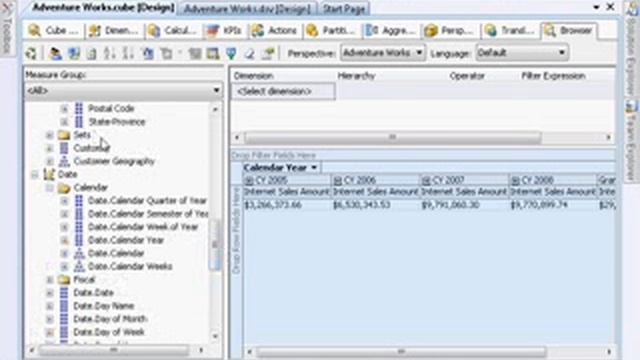Click the Sets folder icon
The image size is (640, 360).
click(64, 135)
